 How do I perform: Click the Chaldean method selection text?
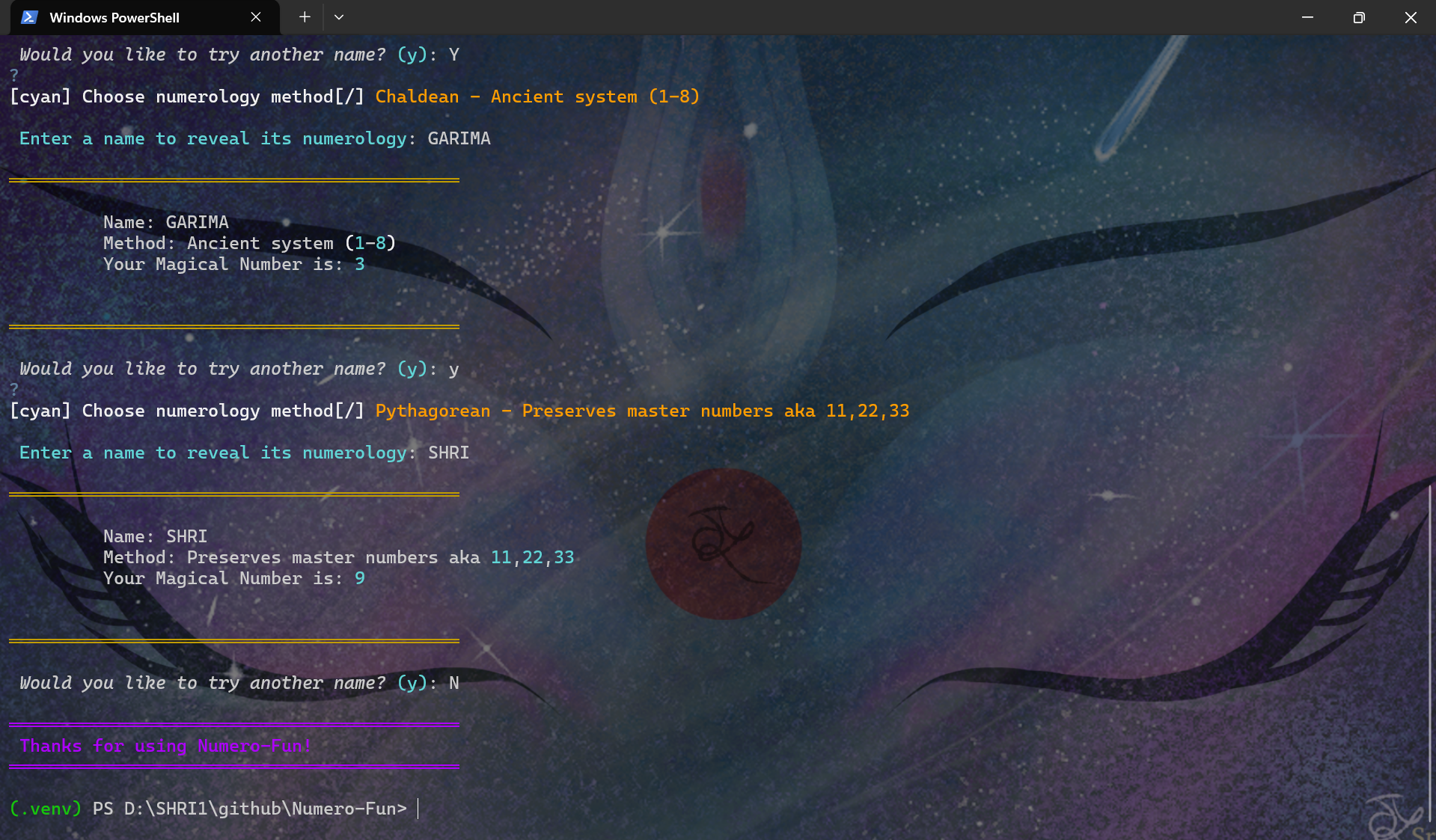[537, 96]
